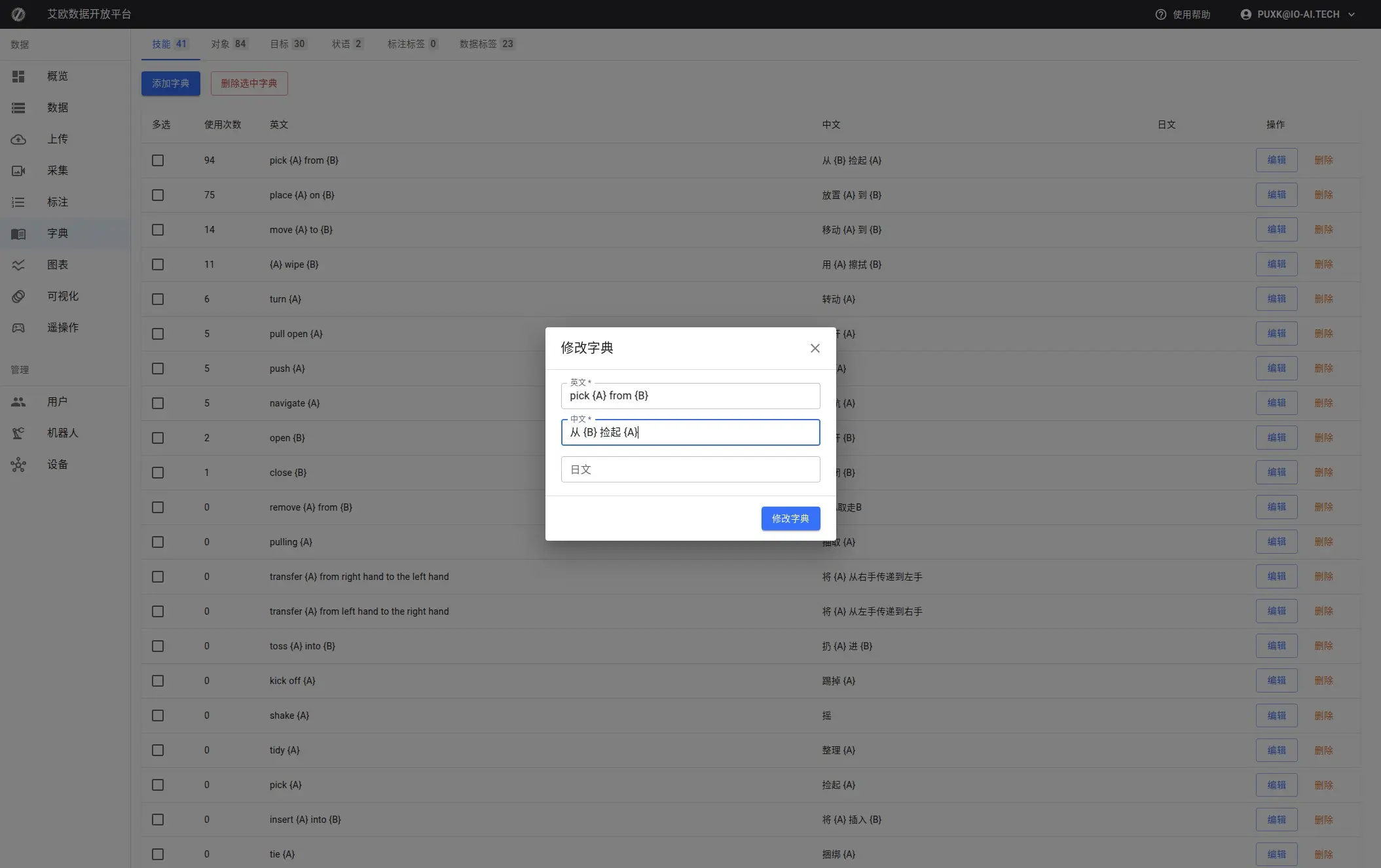Image resolution: width=1381 pixels, height=868 pixels.
Task: Click the 上传 cloud upload icon
Action: click(18, 139)
